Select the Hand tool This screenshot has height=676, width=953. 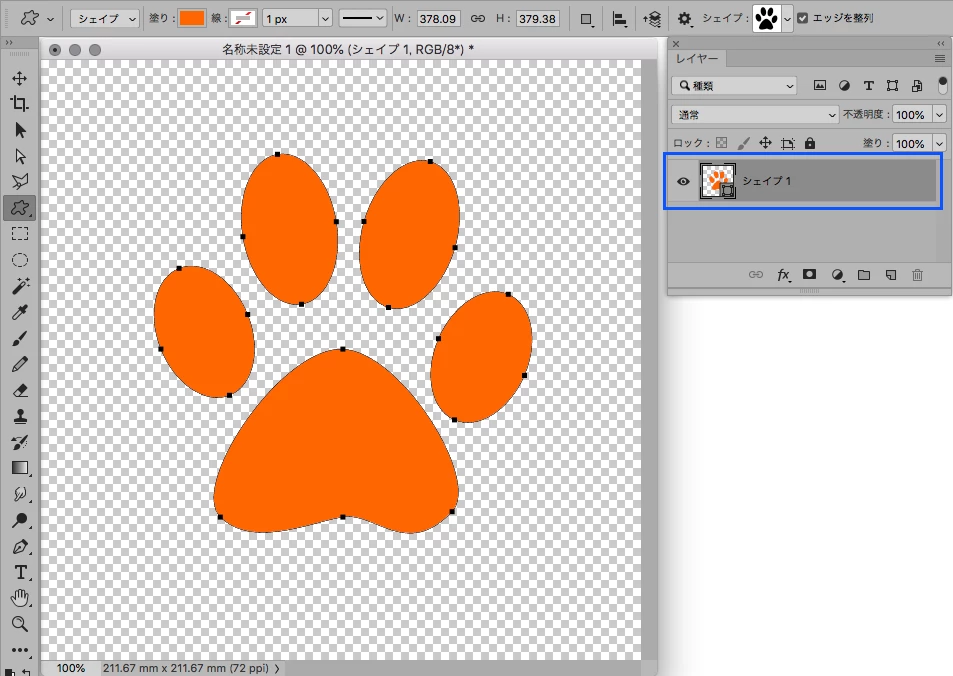click(x=19, y=598)
